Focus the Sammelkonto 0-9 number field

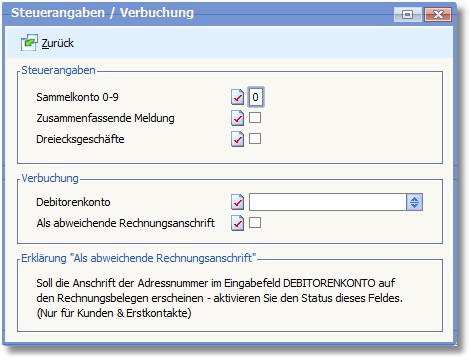point(256,97)
